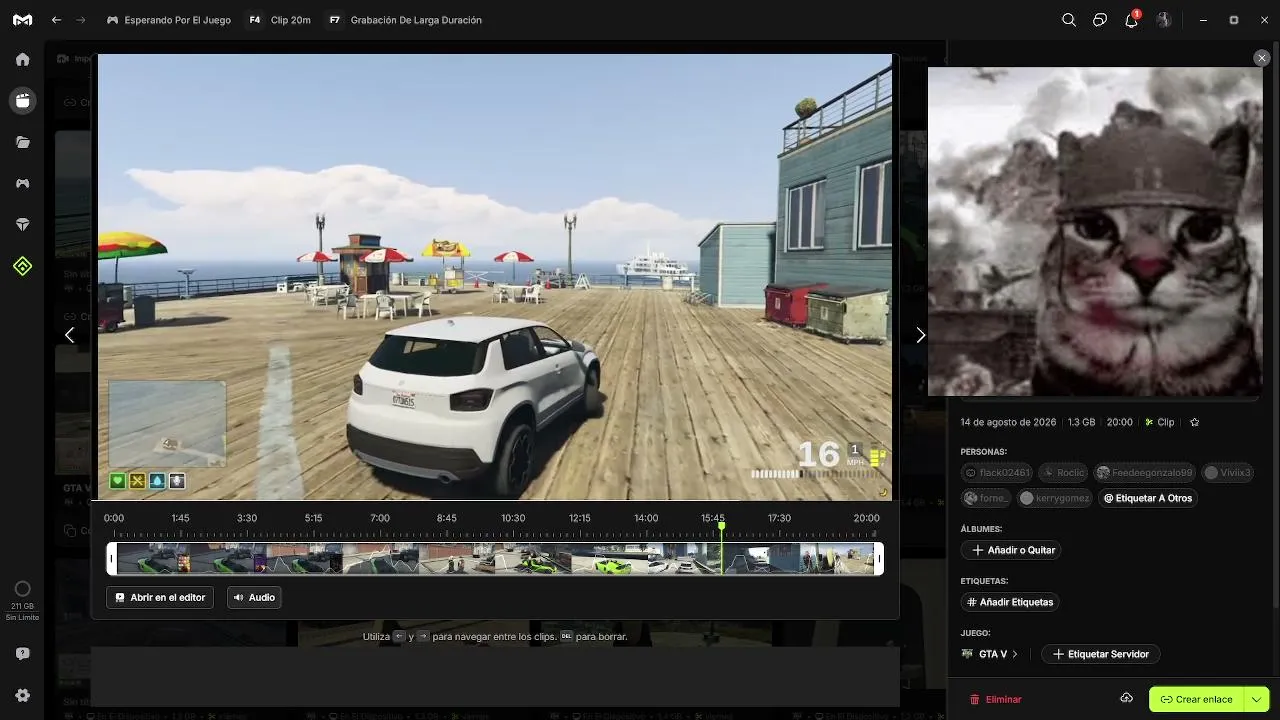Image resolution: width=1280 pixels, height=720 pixels.
Task: Open the settings gear in the sidebar
Action: coord(22,695)
